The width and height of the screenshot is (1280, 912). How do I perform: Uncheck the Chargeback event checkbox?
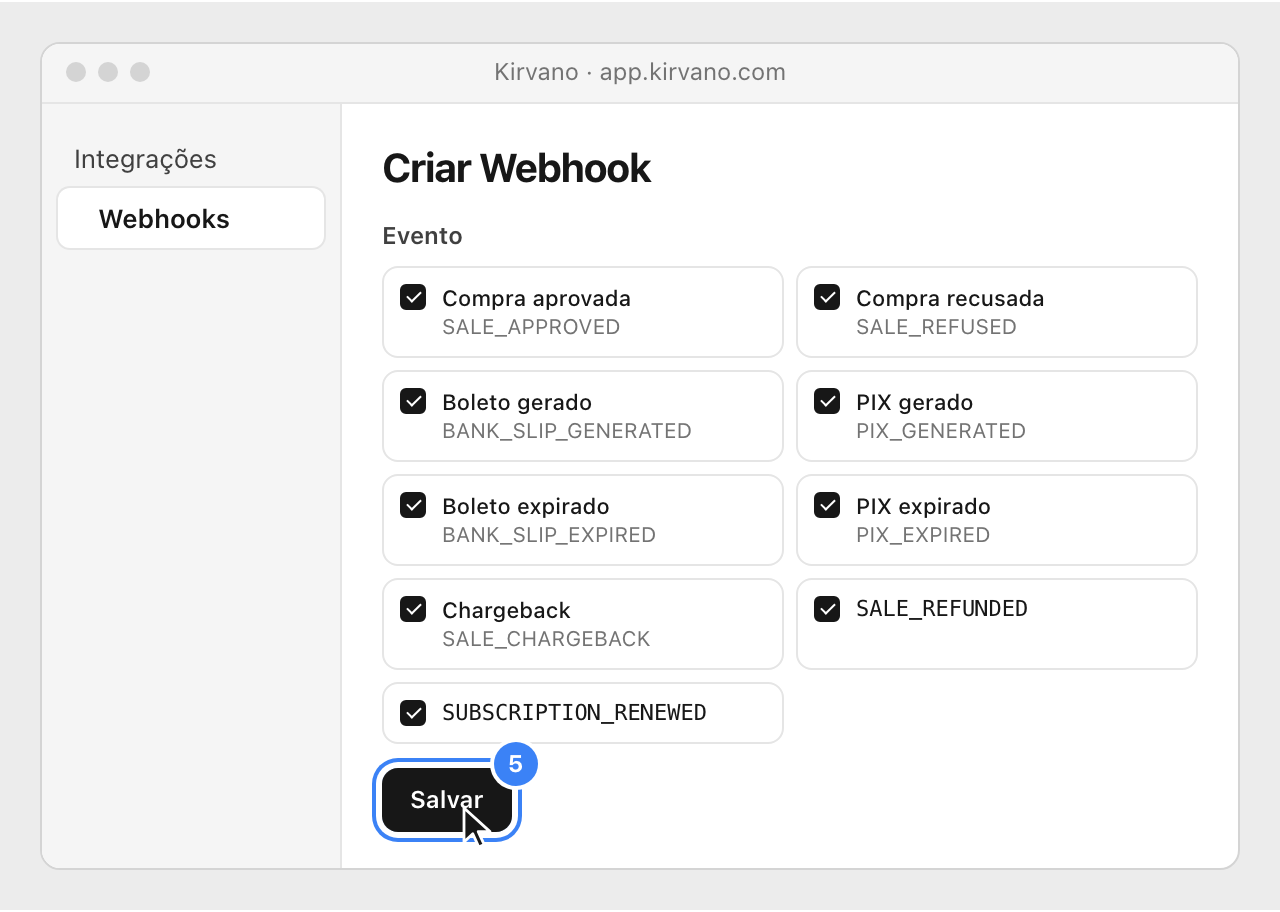tap(413, 609)
